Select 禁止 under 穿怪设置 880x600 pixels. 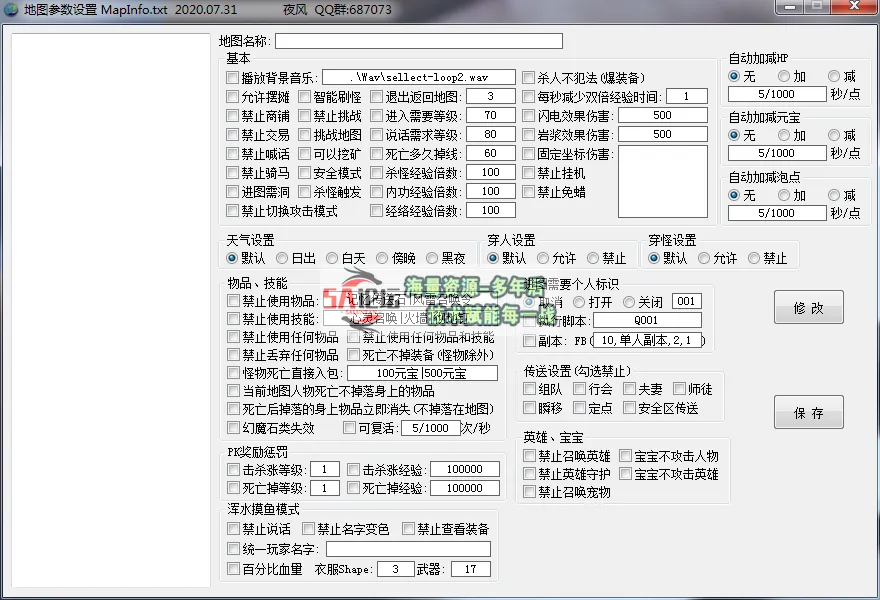754,258
